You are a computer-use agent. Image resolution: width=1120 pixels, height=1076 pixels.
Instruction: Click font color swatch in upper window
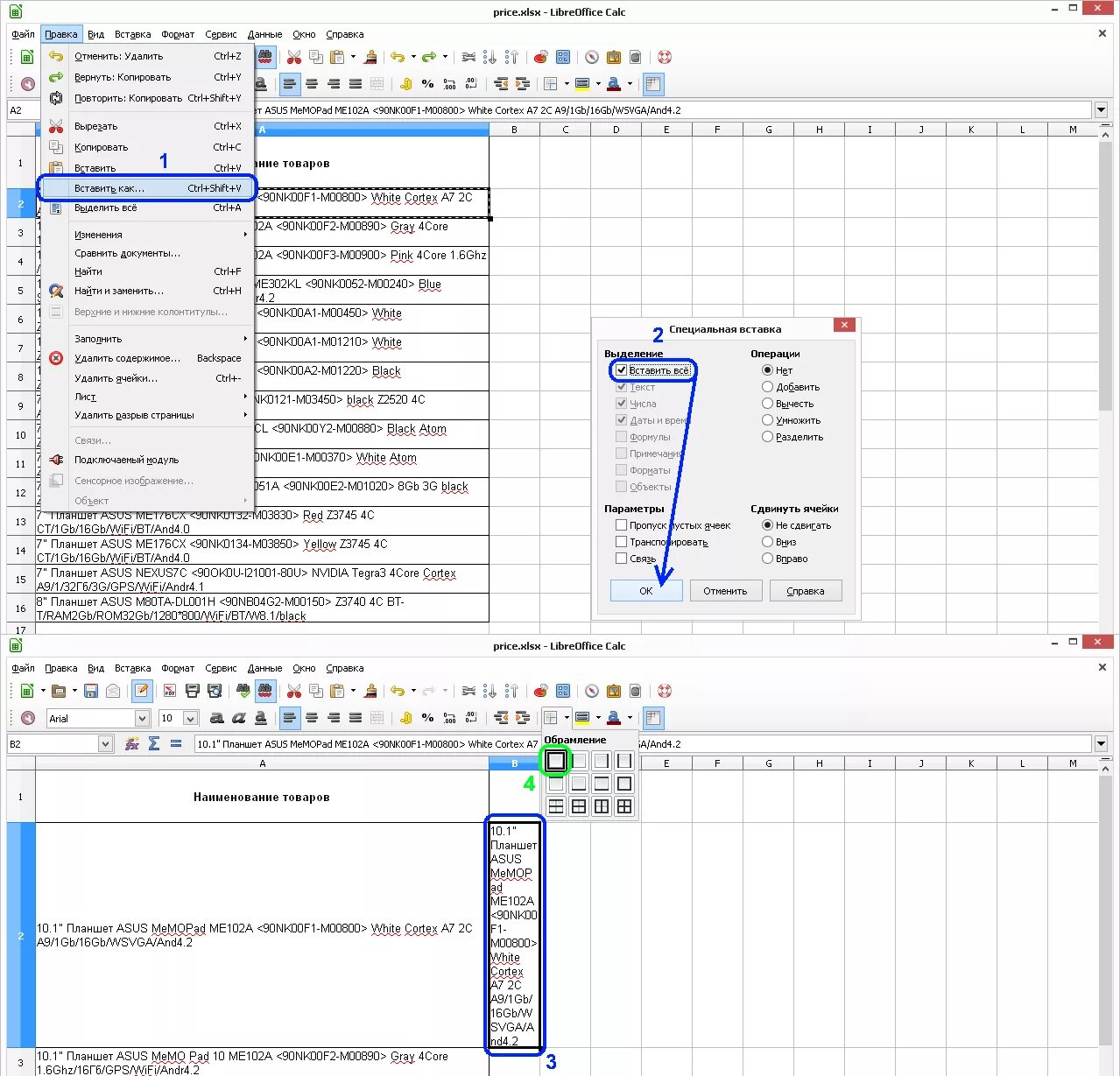tap(614, 84)
